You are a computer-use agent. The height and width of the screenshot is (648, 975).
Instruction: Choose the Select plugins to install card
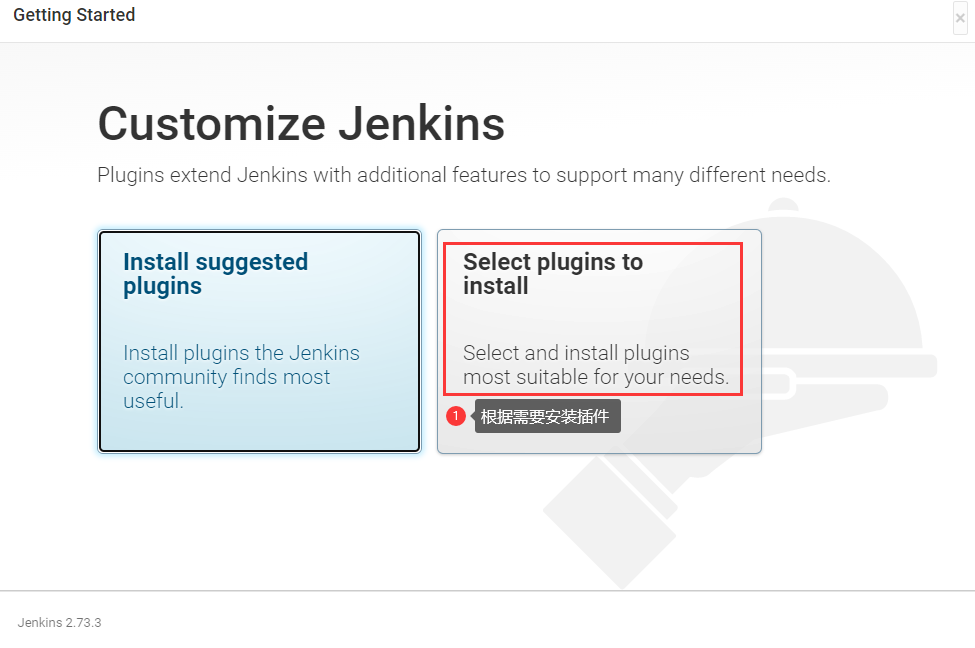[599, 341]
